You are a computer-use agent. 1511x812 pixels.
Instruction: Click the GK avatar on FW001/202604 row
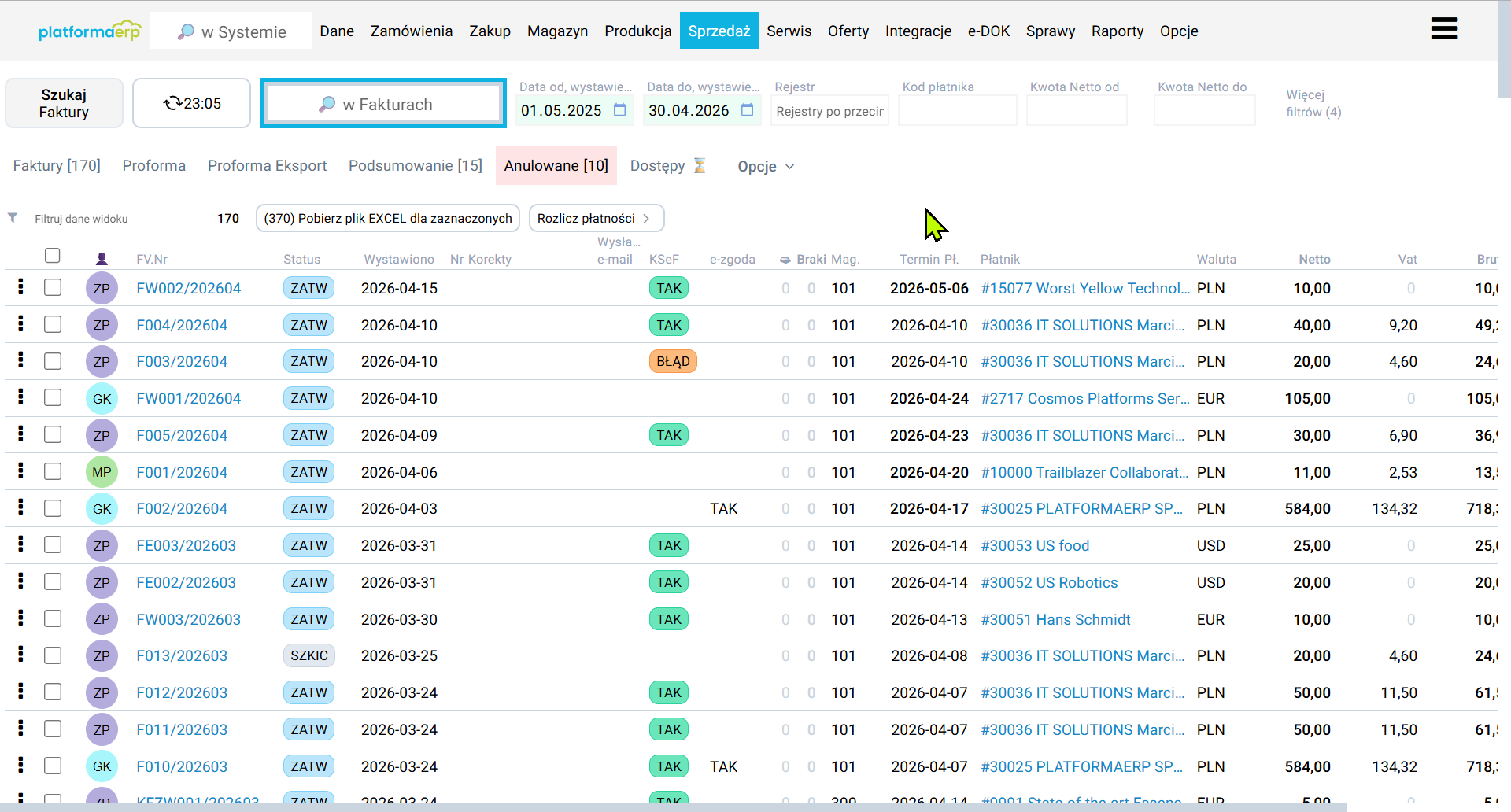(102, 399)
